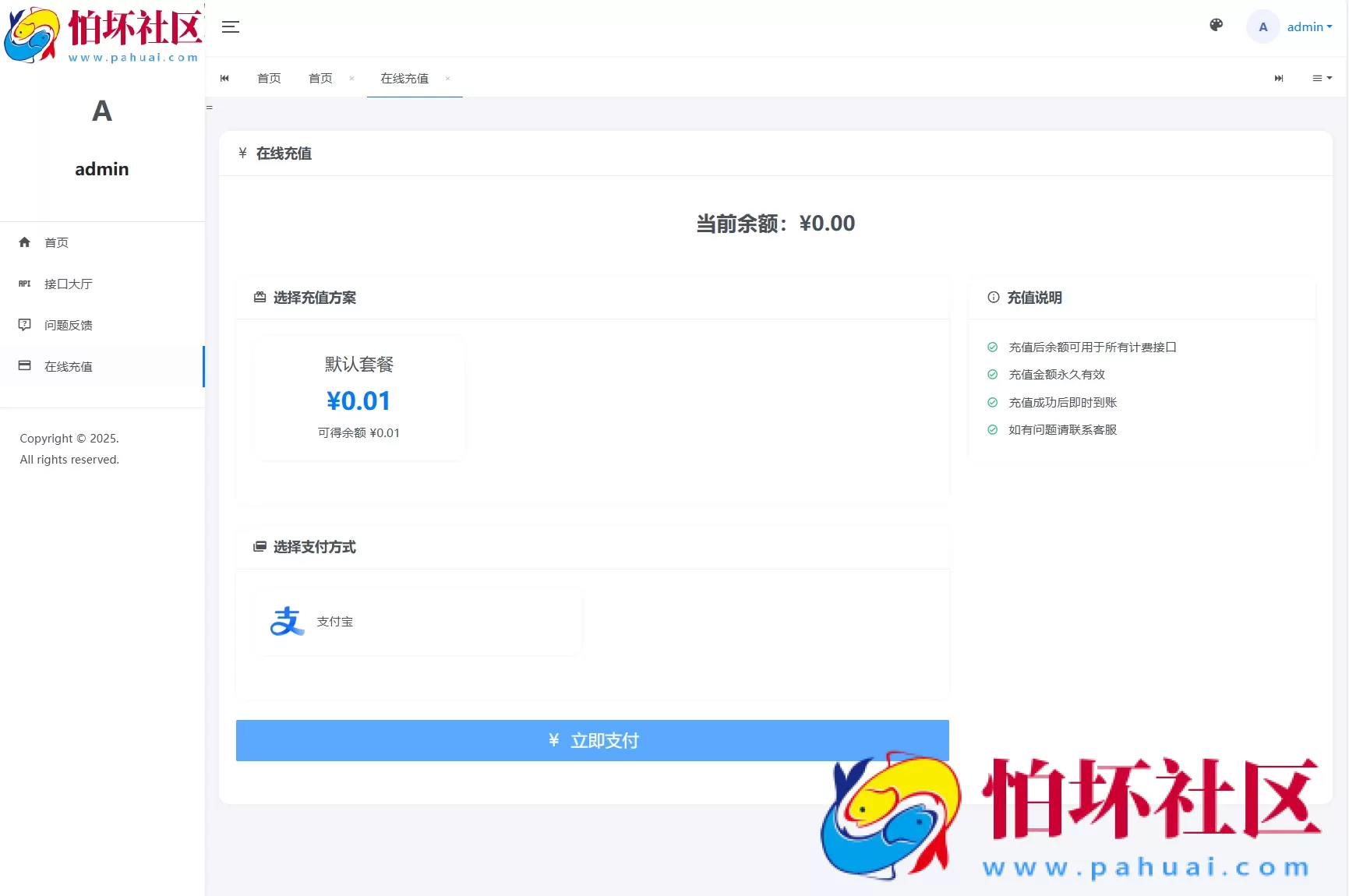Expand the tab options list at top right
Image resolution: width=1349 pixels, height=896 pixels.
[x=1322, y=78]
